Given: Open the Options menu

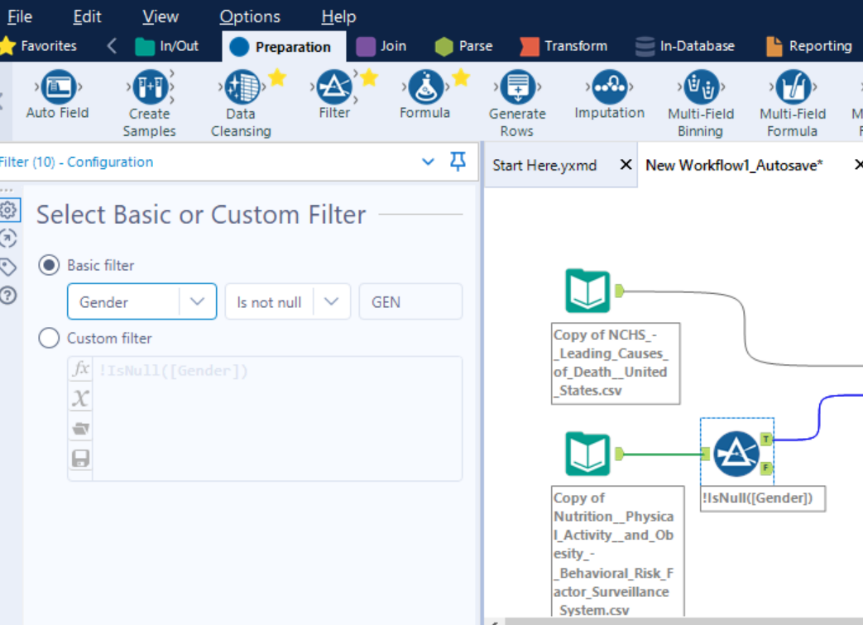Looking at the screenshot, I should point(250,16).
